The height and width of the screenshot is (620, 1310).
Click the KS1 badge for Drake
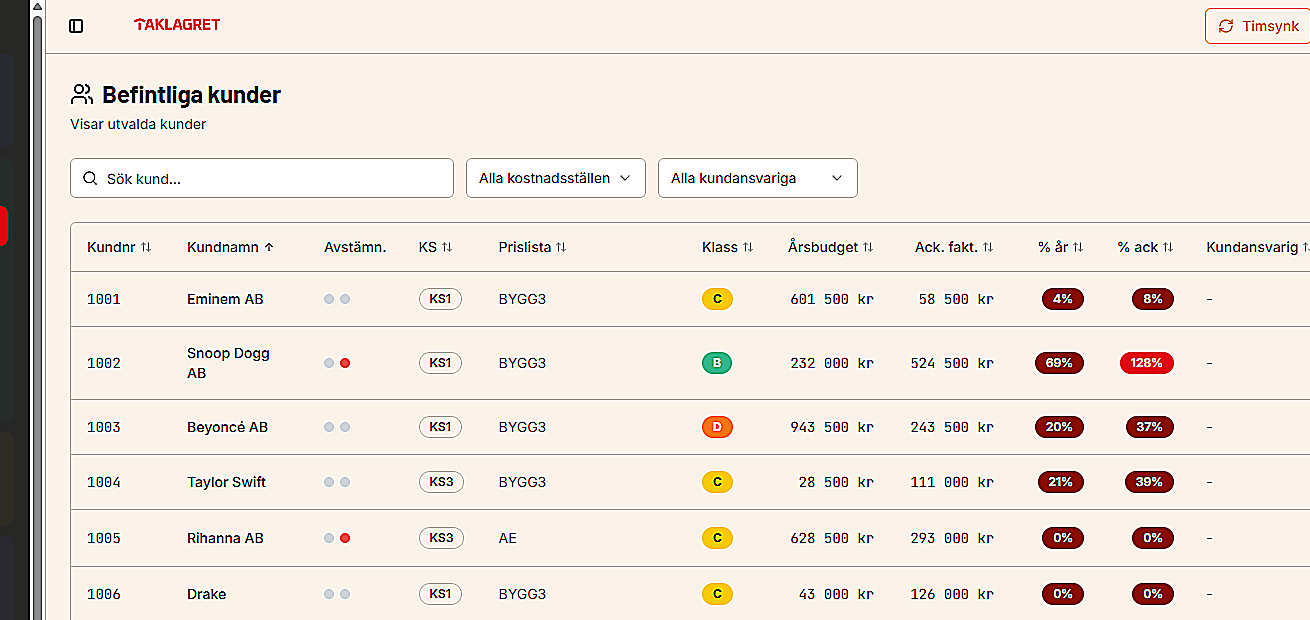click(440, 594)
